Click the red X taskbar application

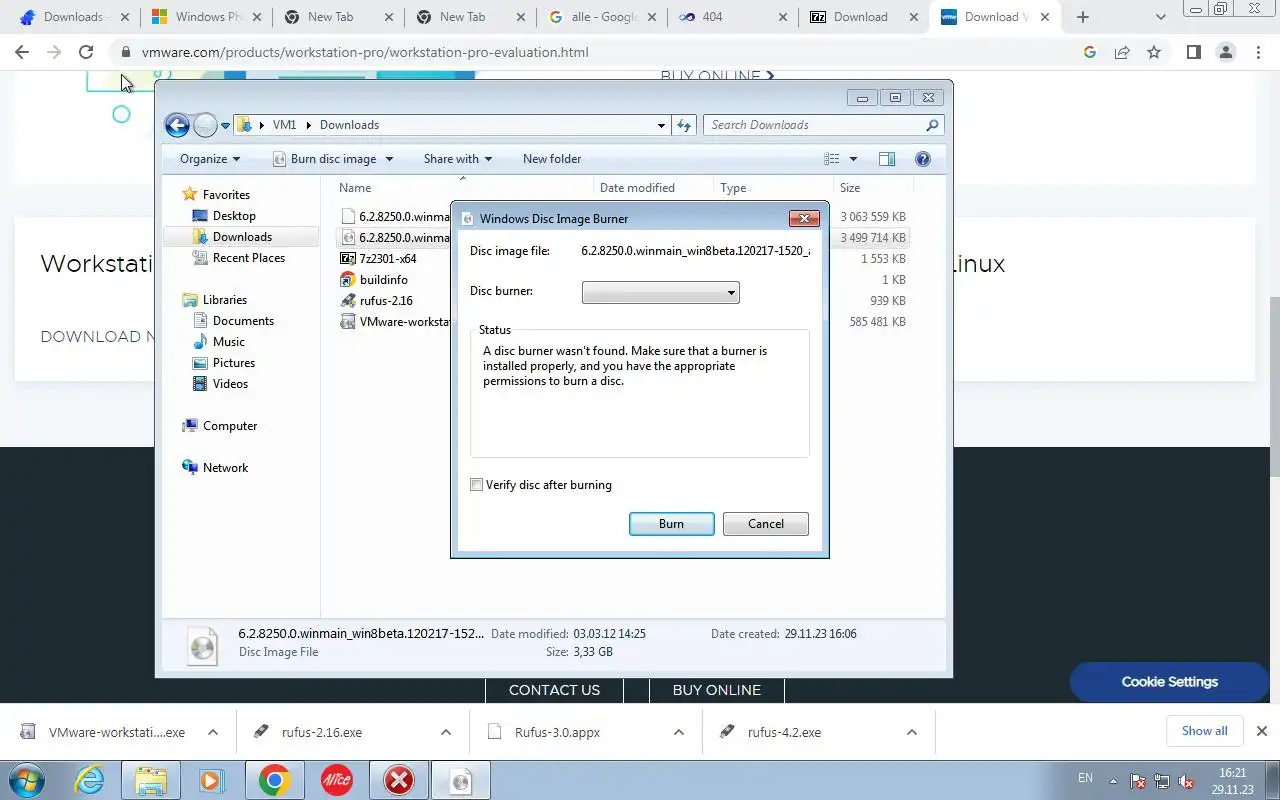point(399,781)
